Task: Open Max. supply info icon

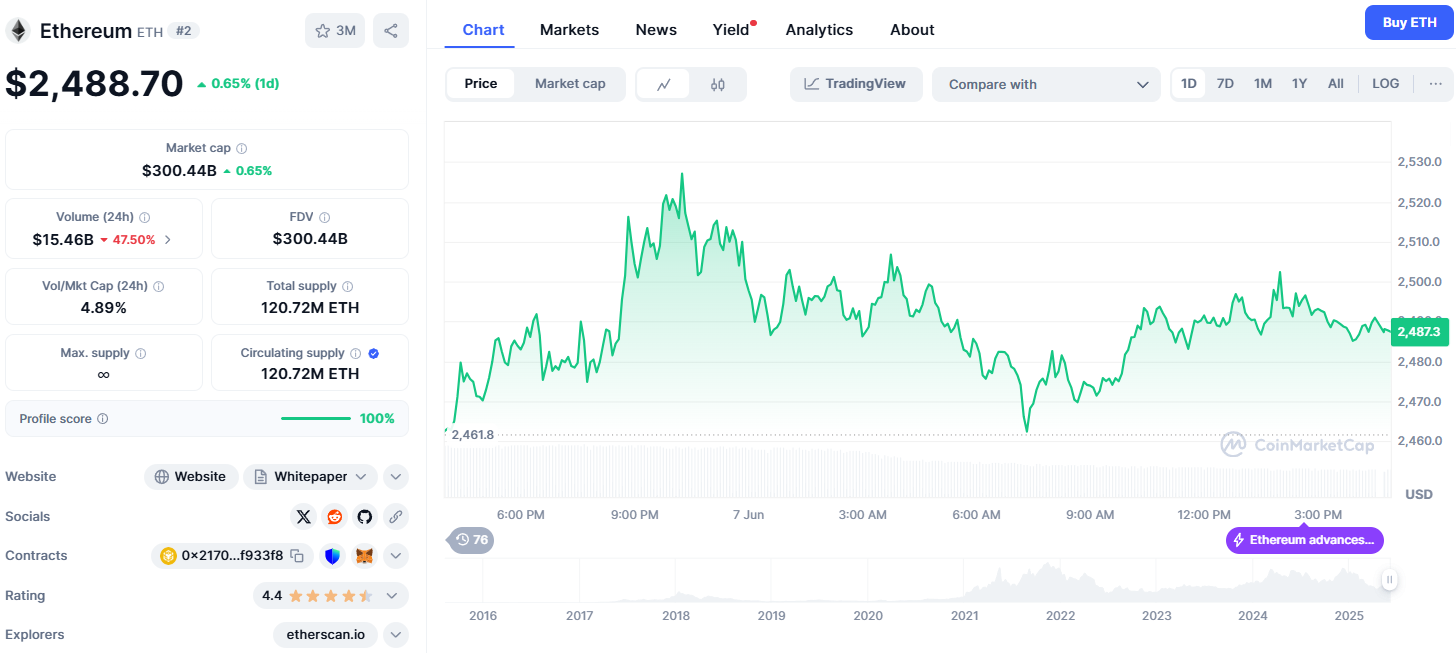Action: 140,353
